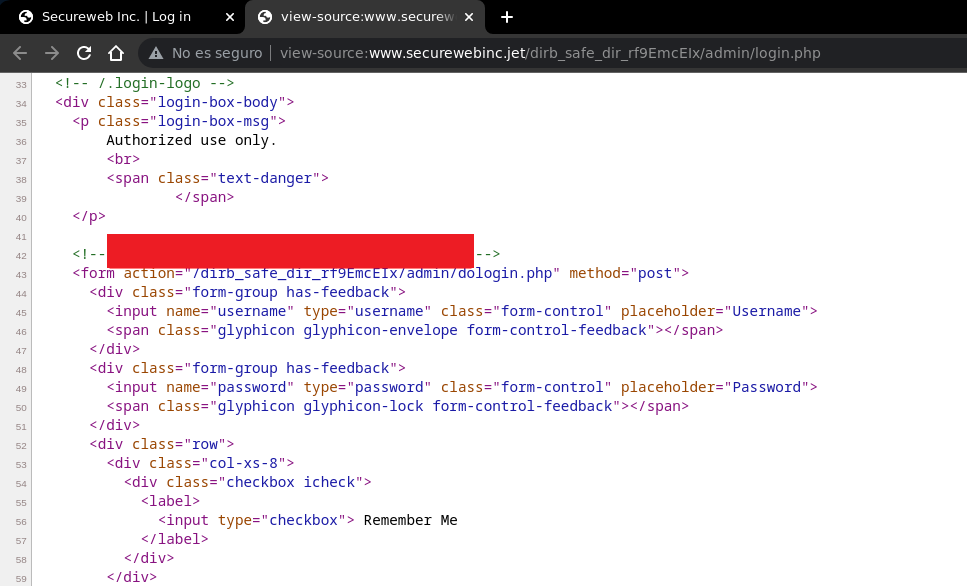
Task: Open the admin/dologin.php form action link
Action: point(371,273)
